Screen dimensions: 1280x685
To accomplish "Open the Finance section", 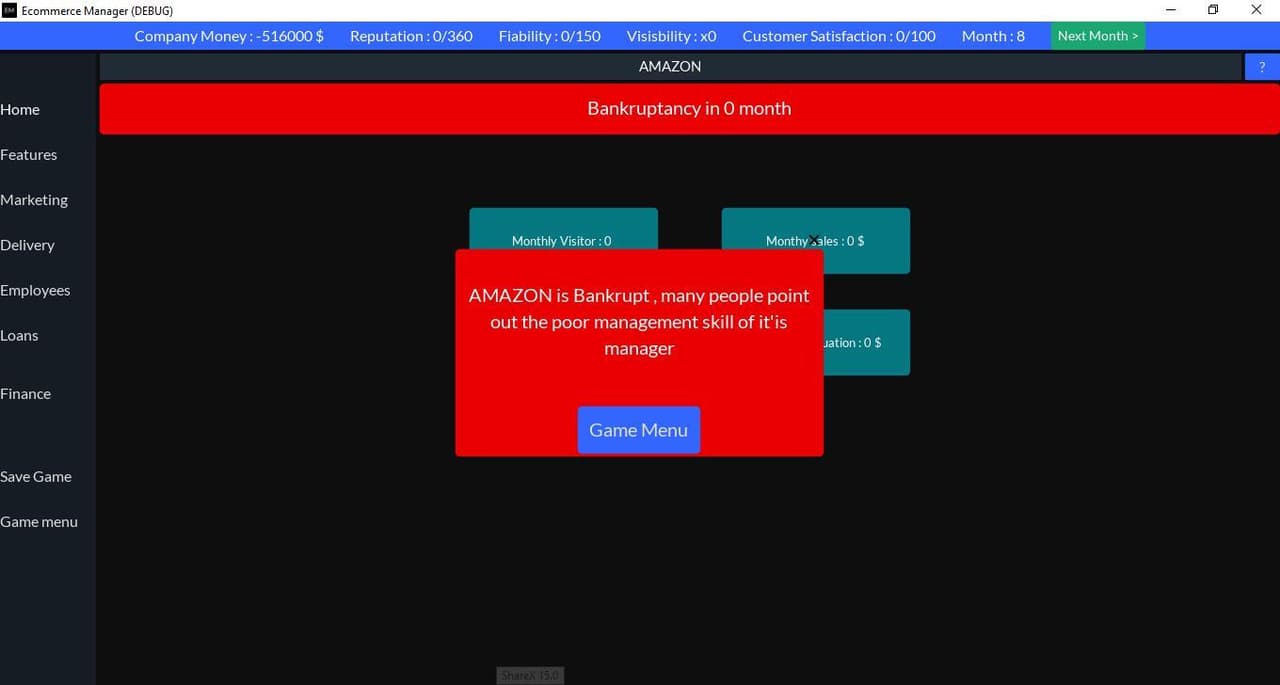I will click(x=25, y=394).
